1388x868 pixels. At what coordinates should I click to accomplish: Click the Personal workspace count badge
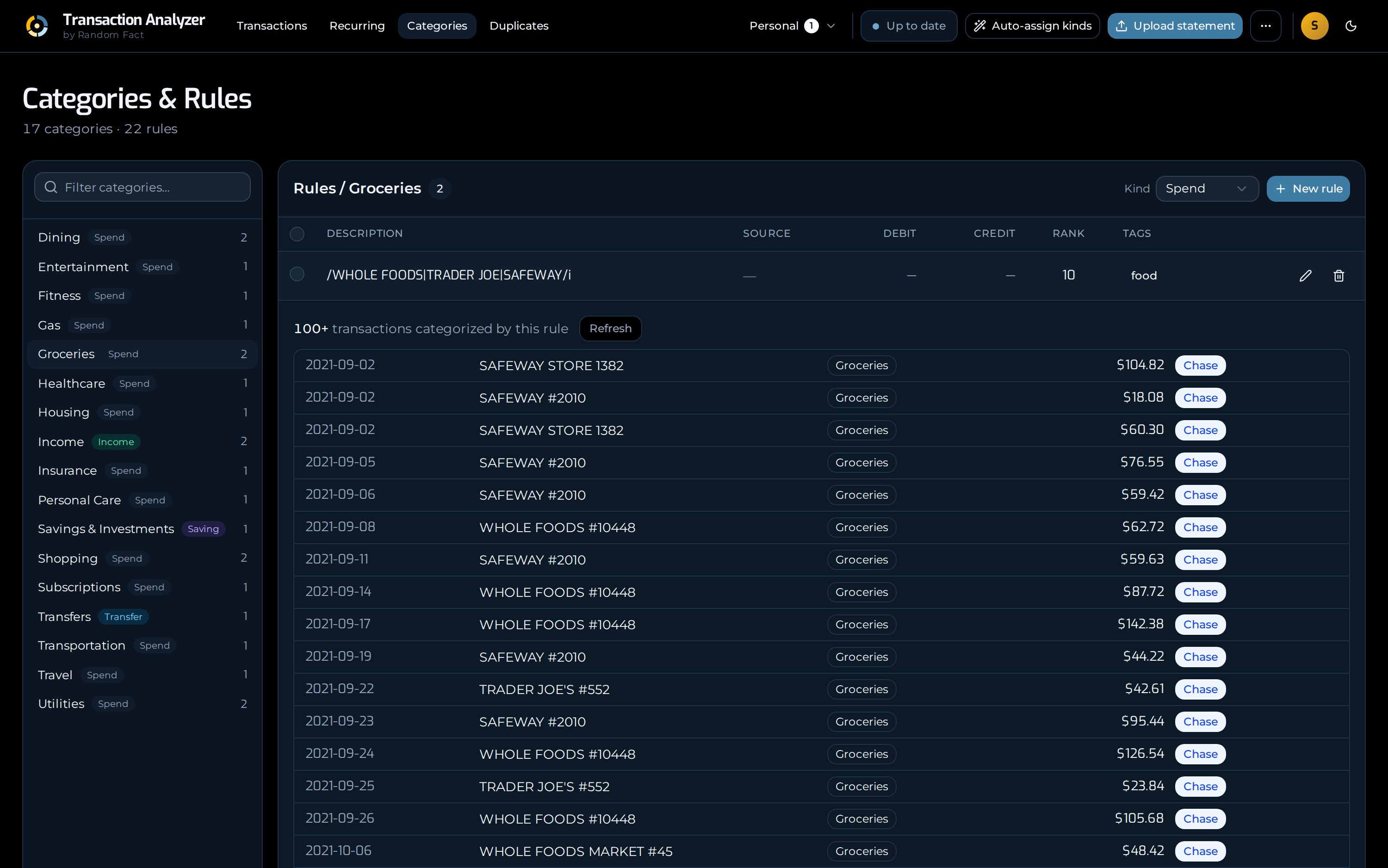pyautogui.click(x=811, y=26)
